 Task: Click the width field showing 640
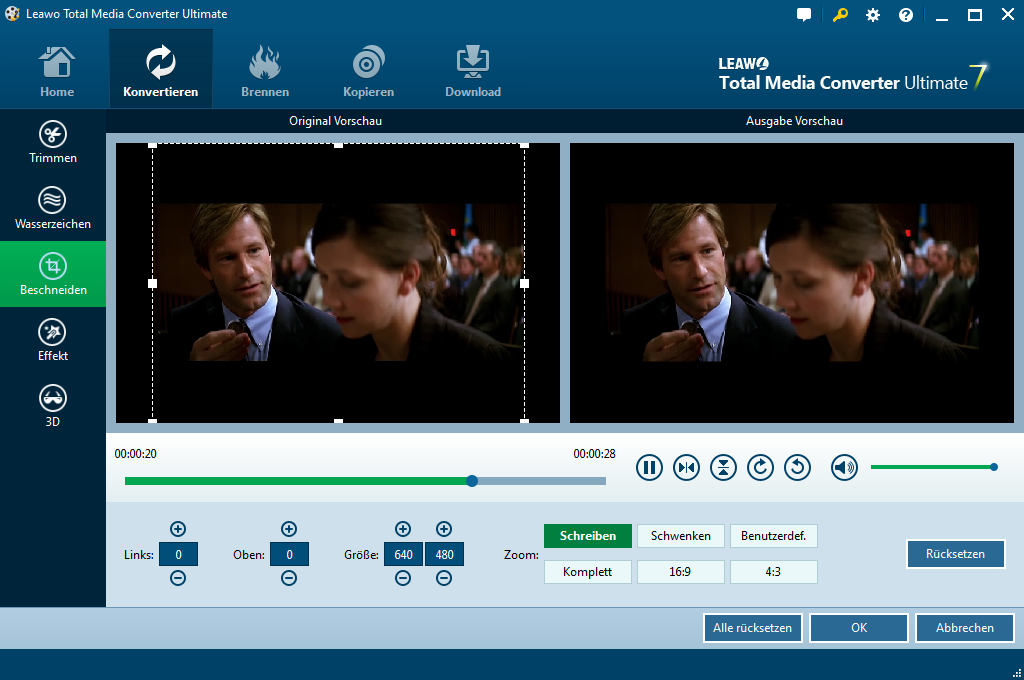pyautogui.click(x=404, y=555)
